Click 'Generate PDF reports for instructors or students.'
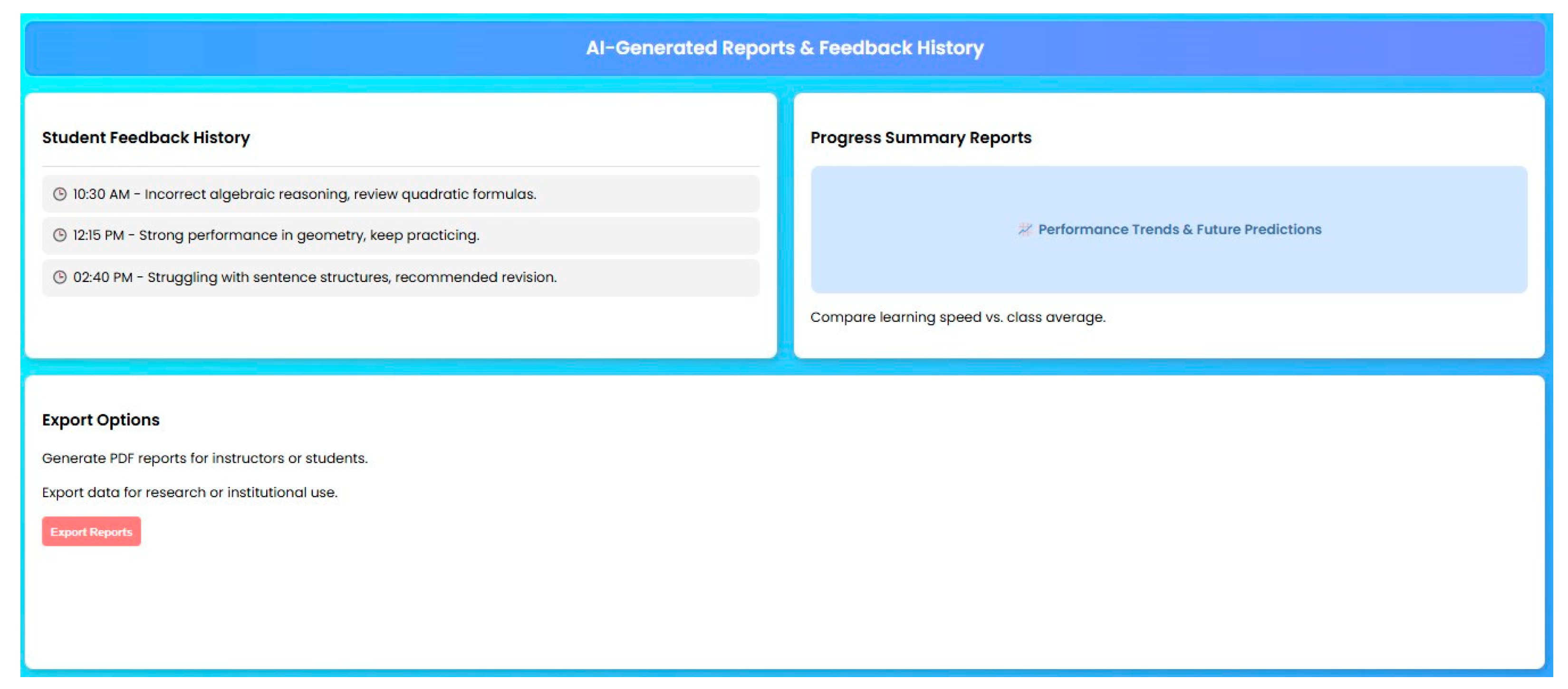The height and width of the screenshot is (689, 1568). (x=205, y=458)
